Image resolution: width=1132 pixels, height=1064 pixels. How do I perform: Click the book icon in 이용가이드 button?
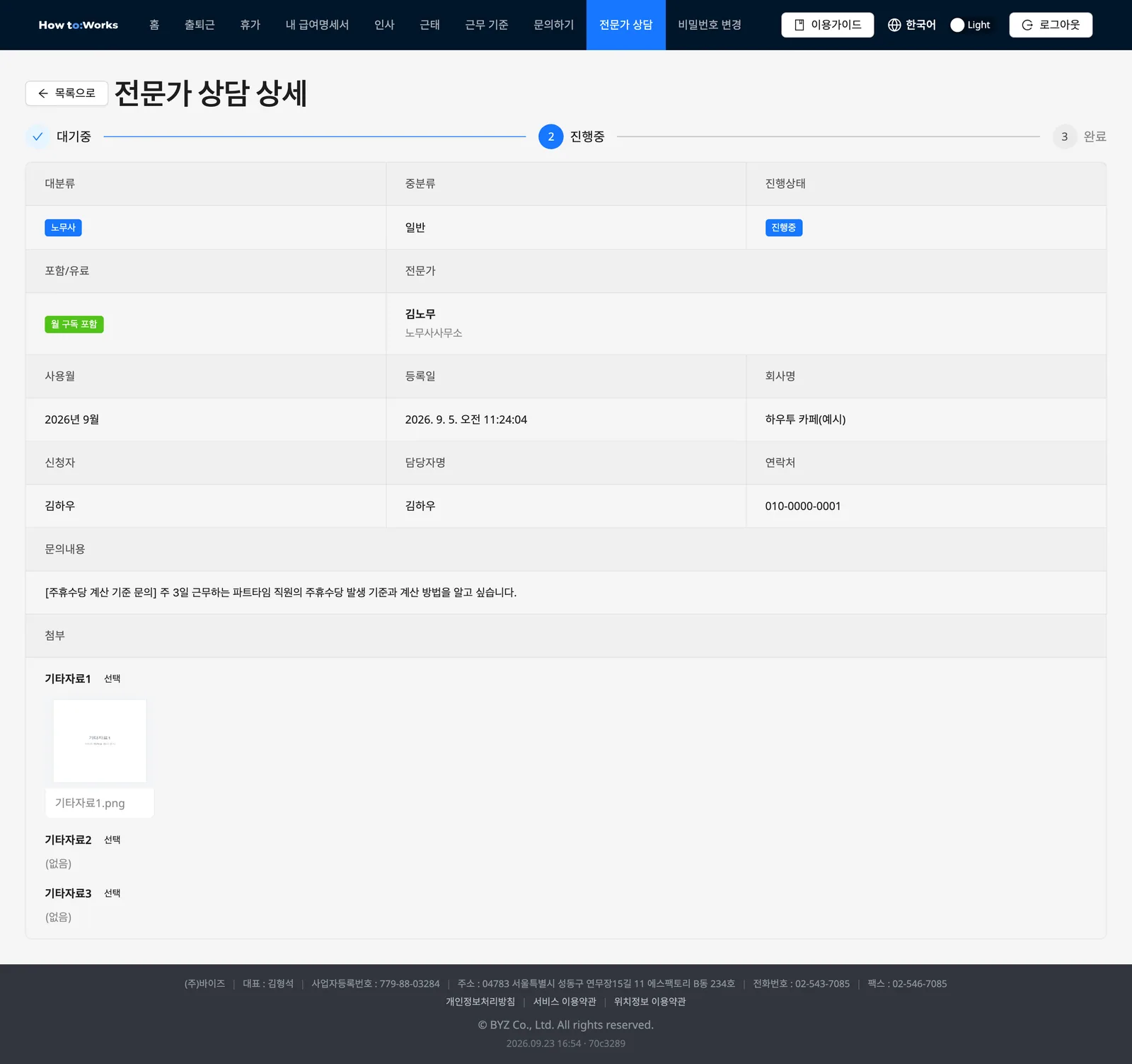point(799,25)
